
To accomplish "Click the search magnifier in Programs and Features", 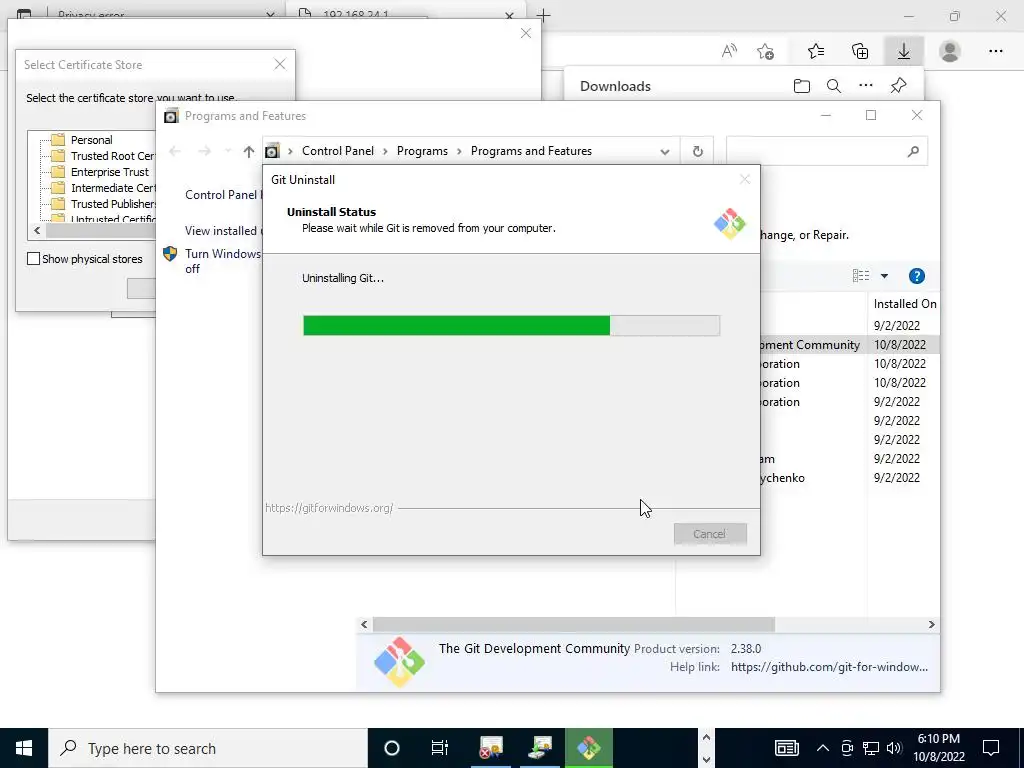I will point(913,152).
